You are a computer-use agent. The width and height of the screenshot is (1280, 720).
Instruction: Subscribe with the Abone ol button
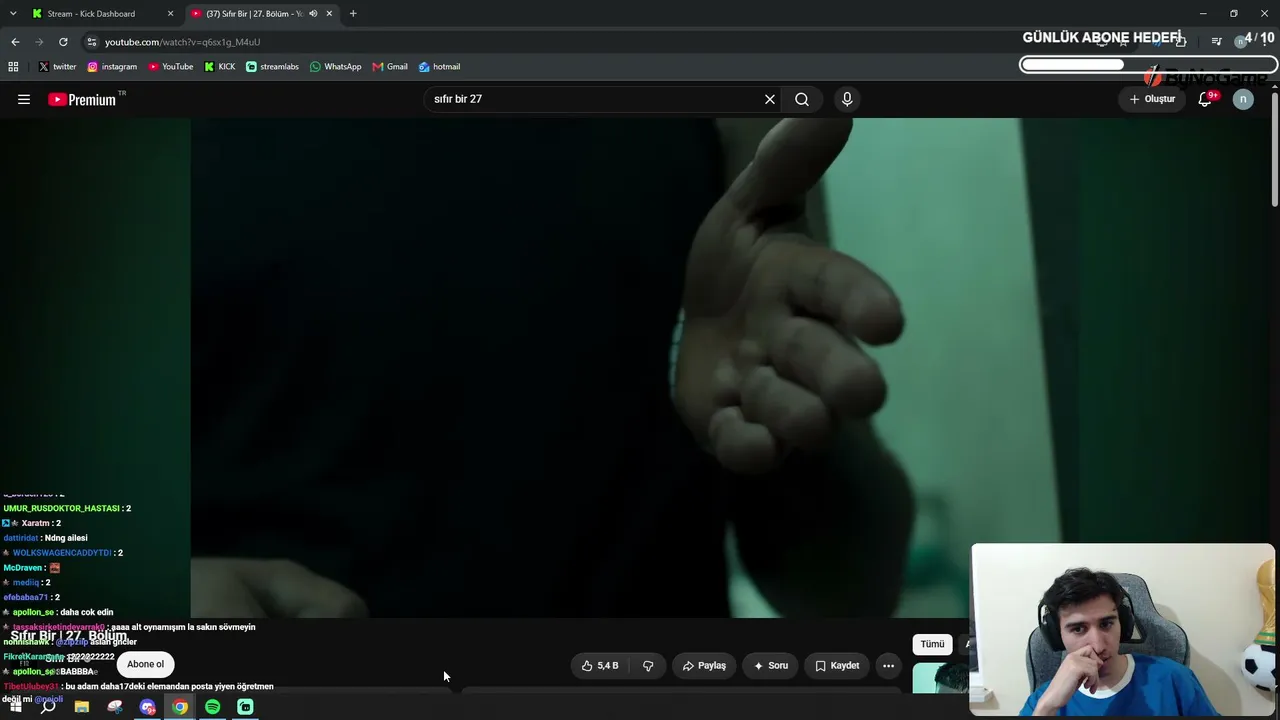click(145, 664)
